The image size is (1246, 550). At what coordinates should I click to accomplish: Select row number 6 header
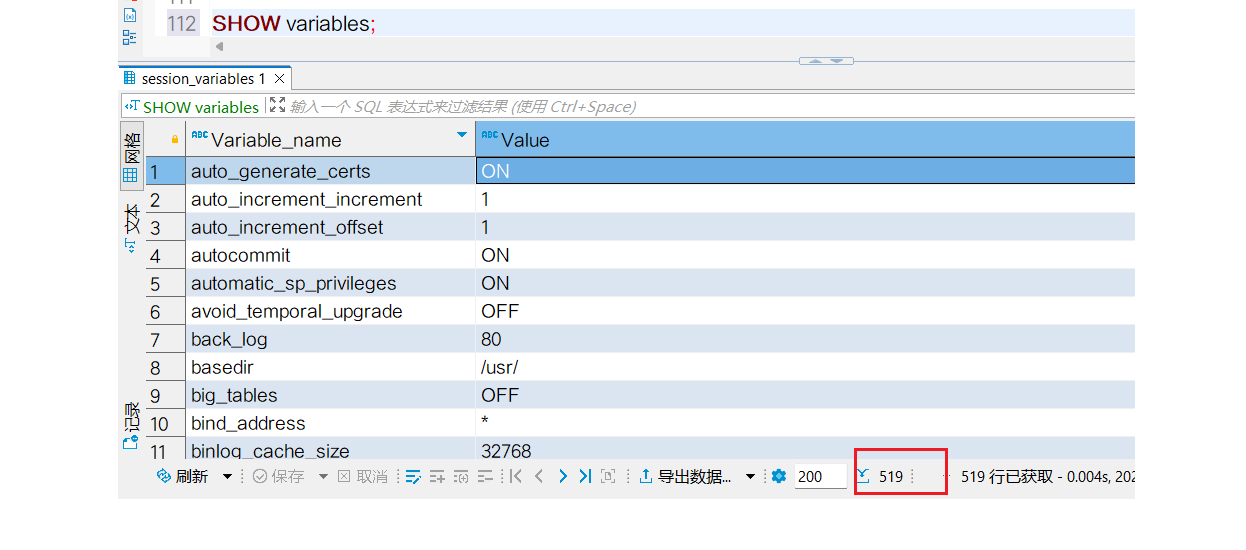coord(165,311)
